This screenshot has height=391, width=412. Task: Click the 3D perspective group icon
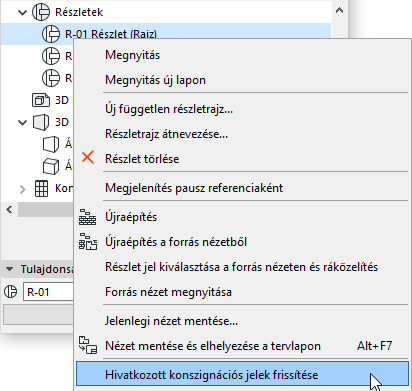[41, 122]
